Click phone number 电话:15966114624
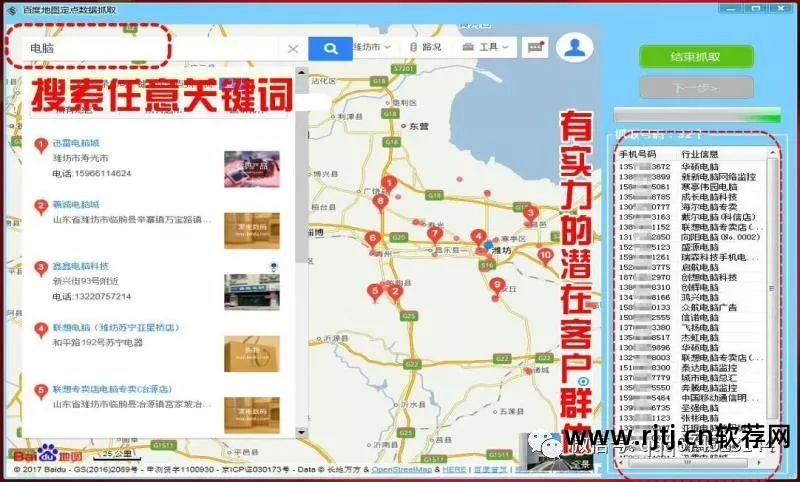 click(x=92, y=173)
